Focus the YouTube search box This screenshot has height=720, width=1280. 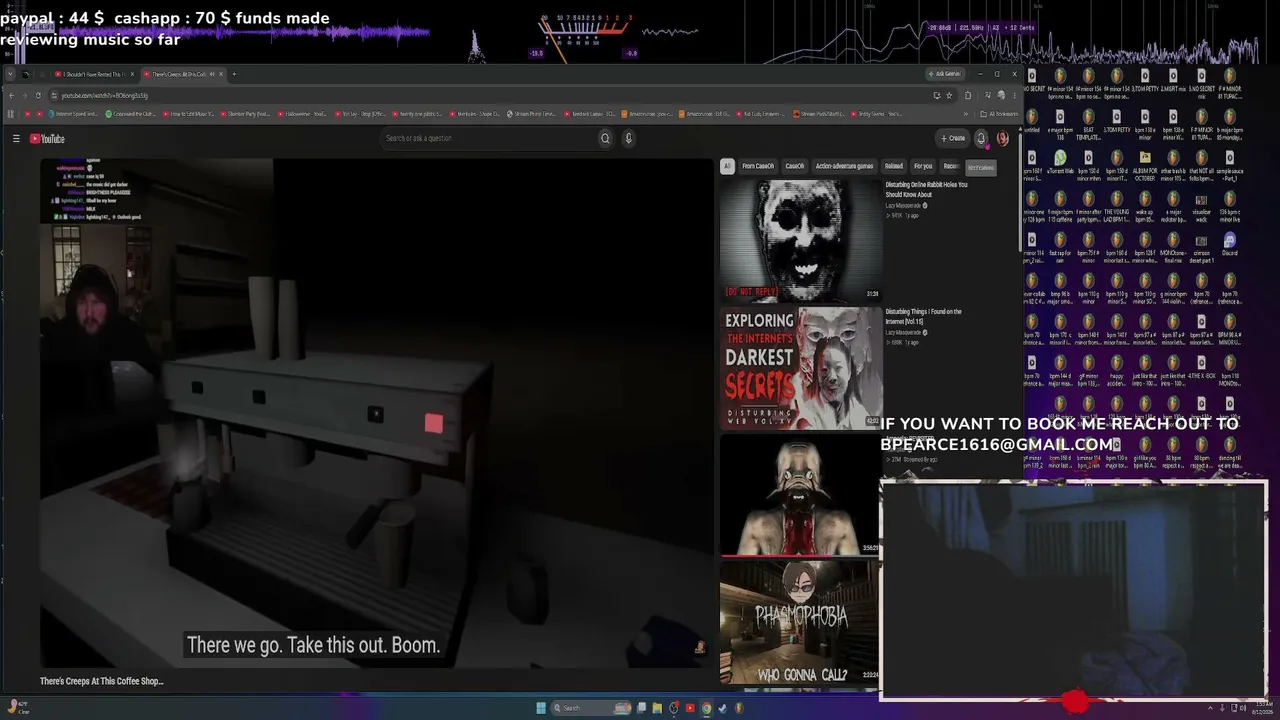click(490, 139)
